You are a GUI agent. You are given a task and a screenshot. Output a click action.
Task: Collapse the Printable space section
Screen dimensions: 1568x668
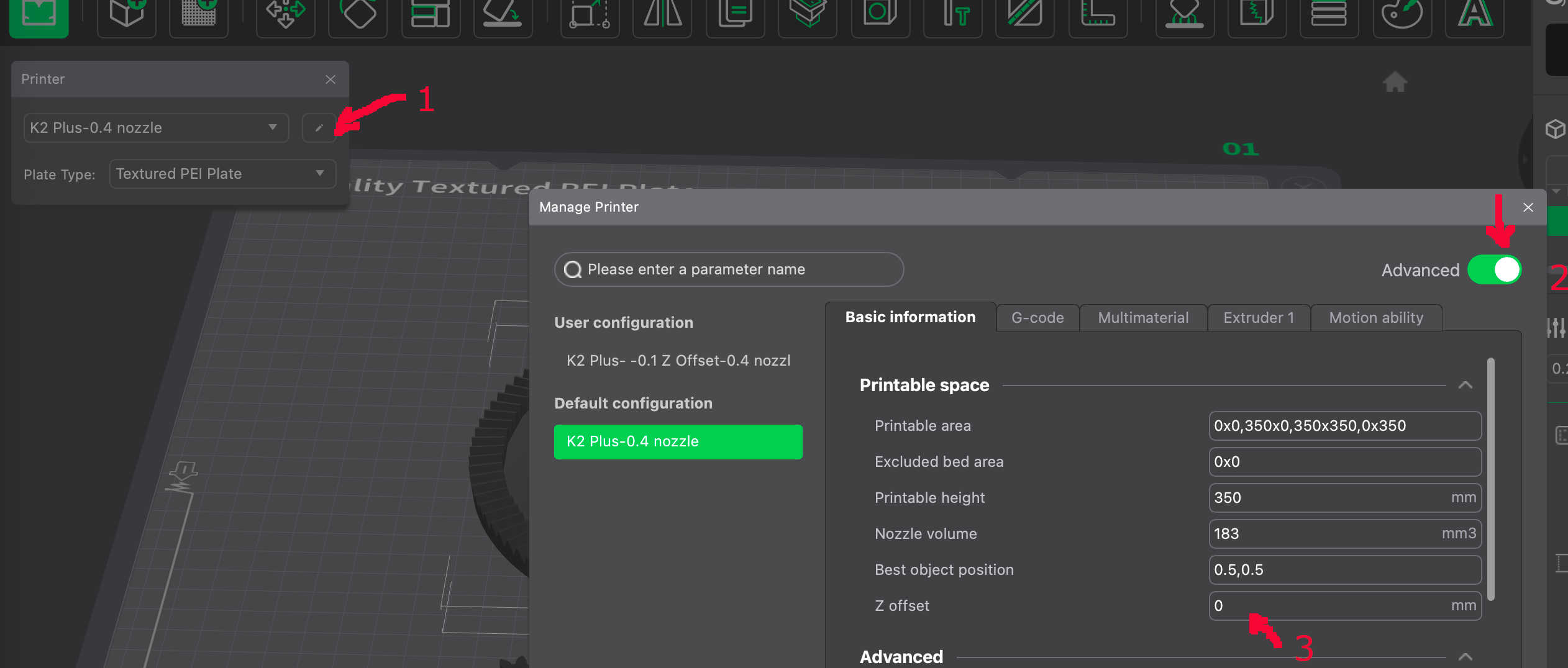(1465, 386)
